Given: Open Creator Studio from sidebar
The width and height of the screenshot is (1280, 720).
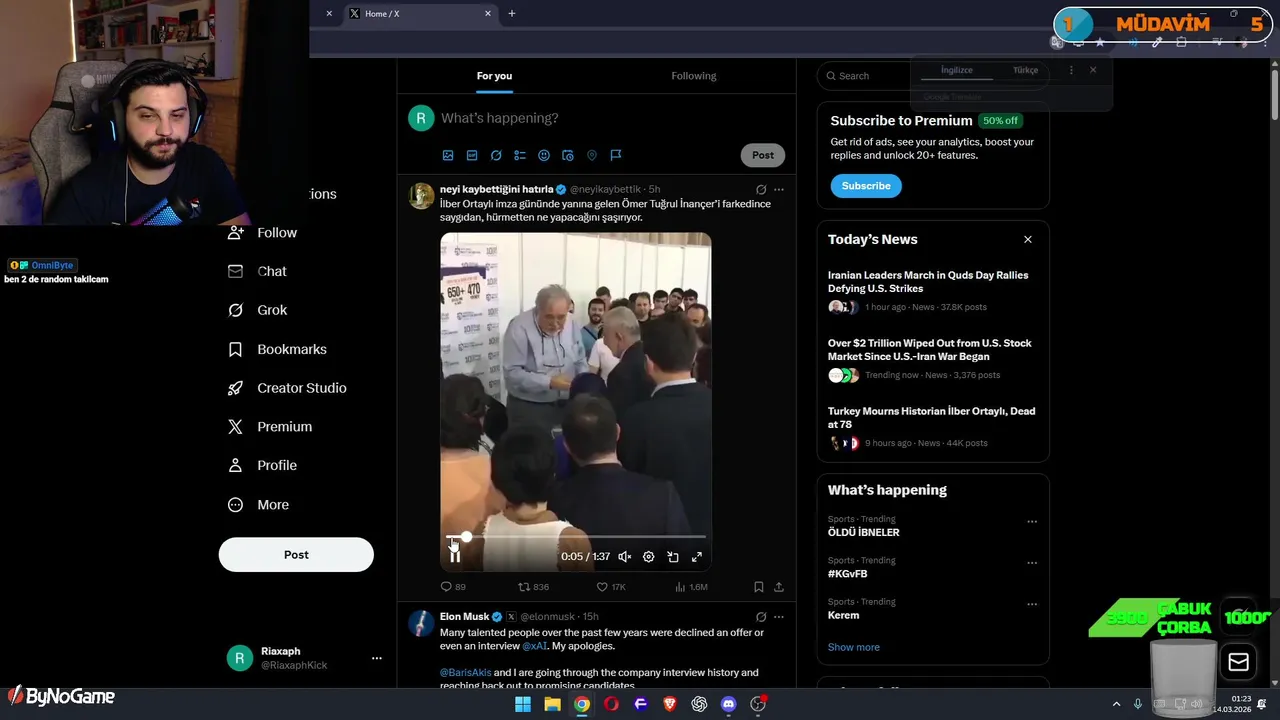Looking at the screenshot, I should click(288, 388).
